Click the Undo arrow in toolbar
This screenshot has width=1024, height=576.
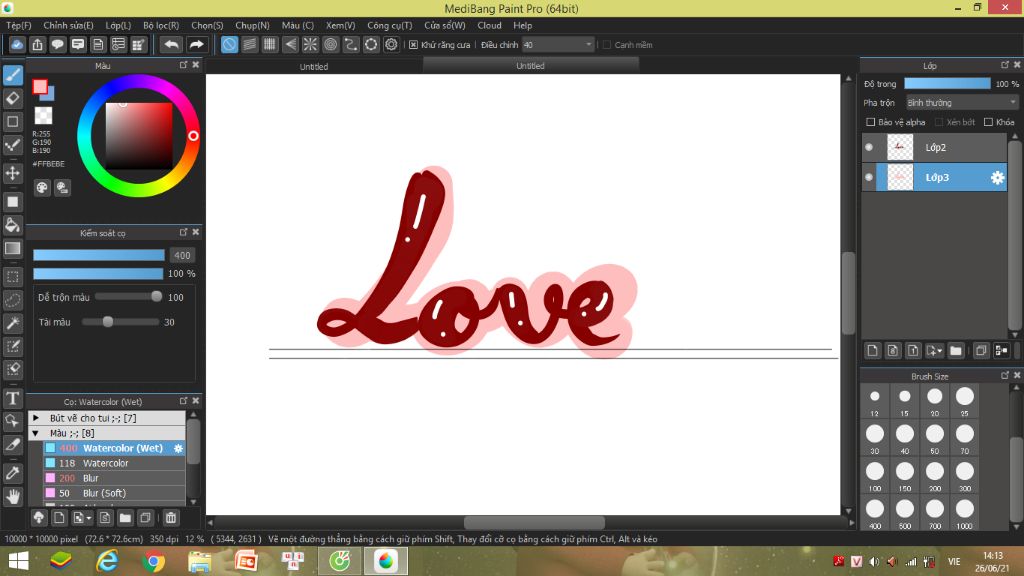[x=171, y=44]
